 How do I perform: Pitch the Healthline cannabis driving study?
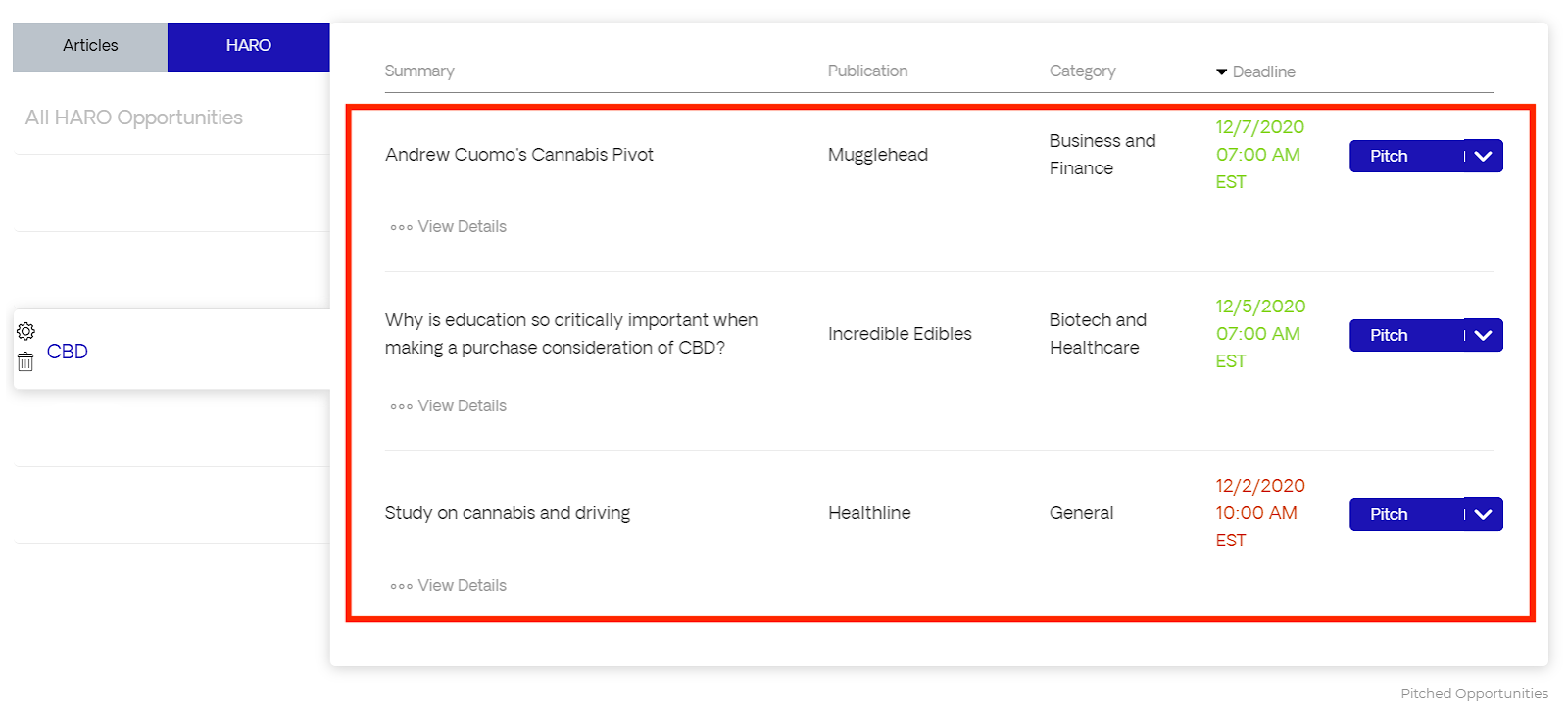tap(1406, 514)
